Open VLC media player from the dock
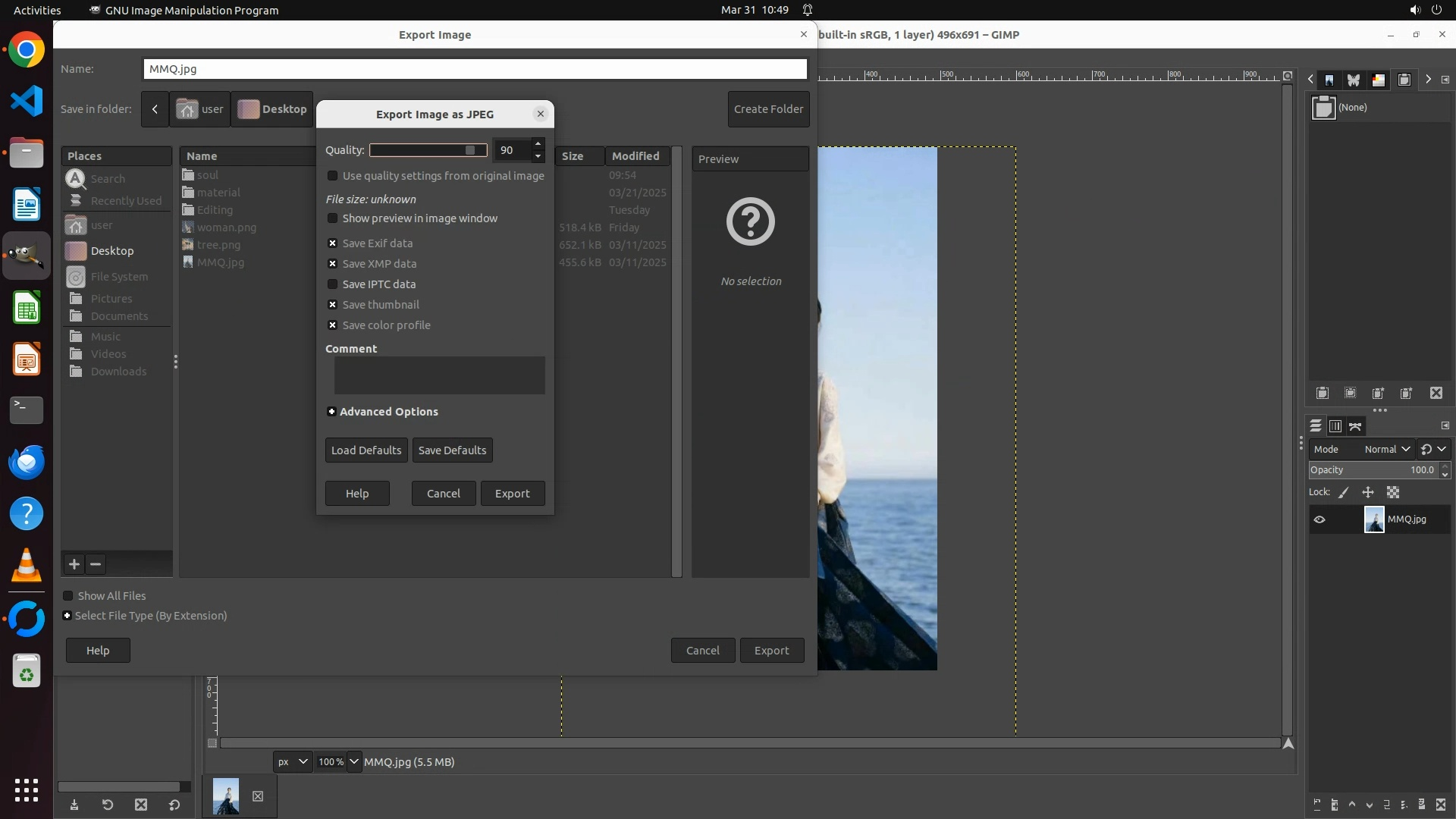Image resolution: width=1456 pixels, height=819 pixels. pos(27,565)
